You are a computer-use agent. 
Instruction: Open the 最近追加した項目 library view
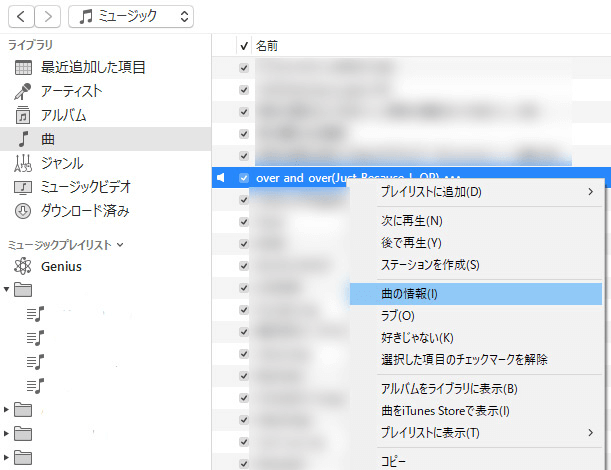[x=92, y=67]
